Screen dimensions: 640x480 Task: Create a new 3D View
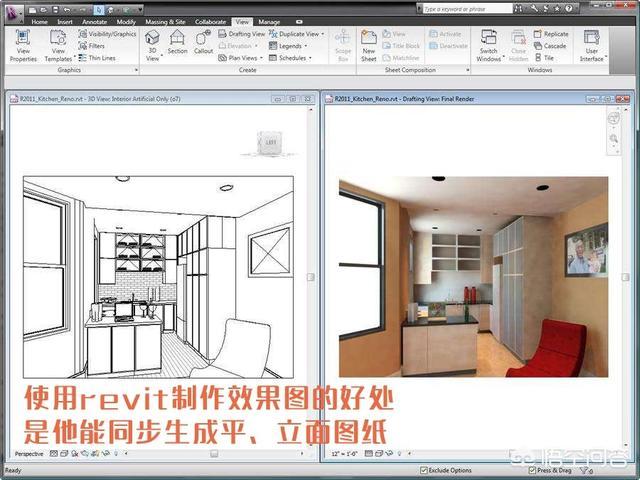pyautogui.click(x=152, y=46)
